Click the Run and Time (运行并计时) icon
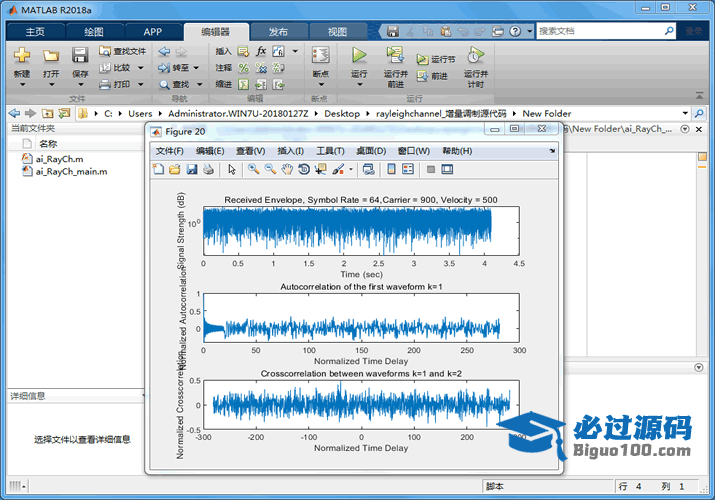This screenshot has width=715, height=500. coord(476,56)
